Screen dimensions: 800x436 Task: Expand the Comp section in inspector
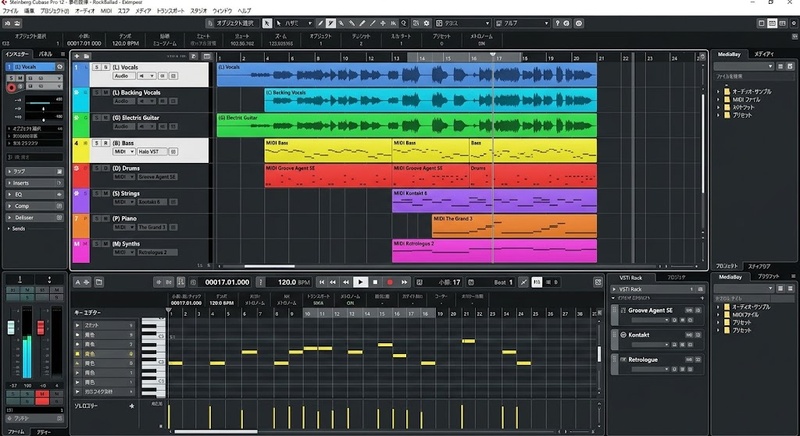[34, 206]
